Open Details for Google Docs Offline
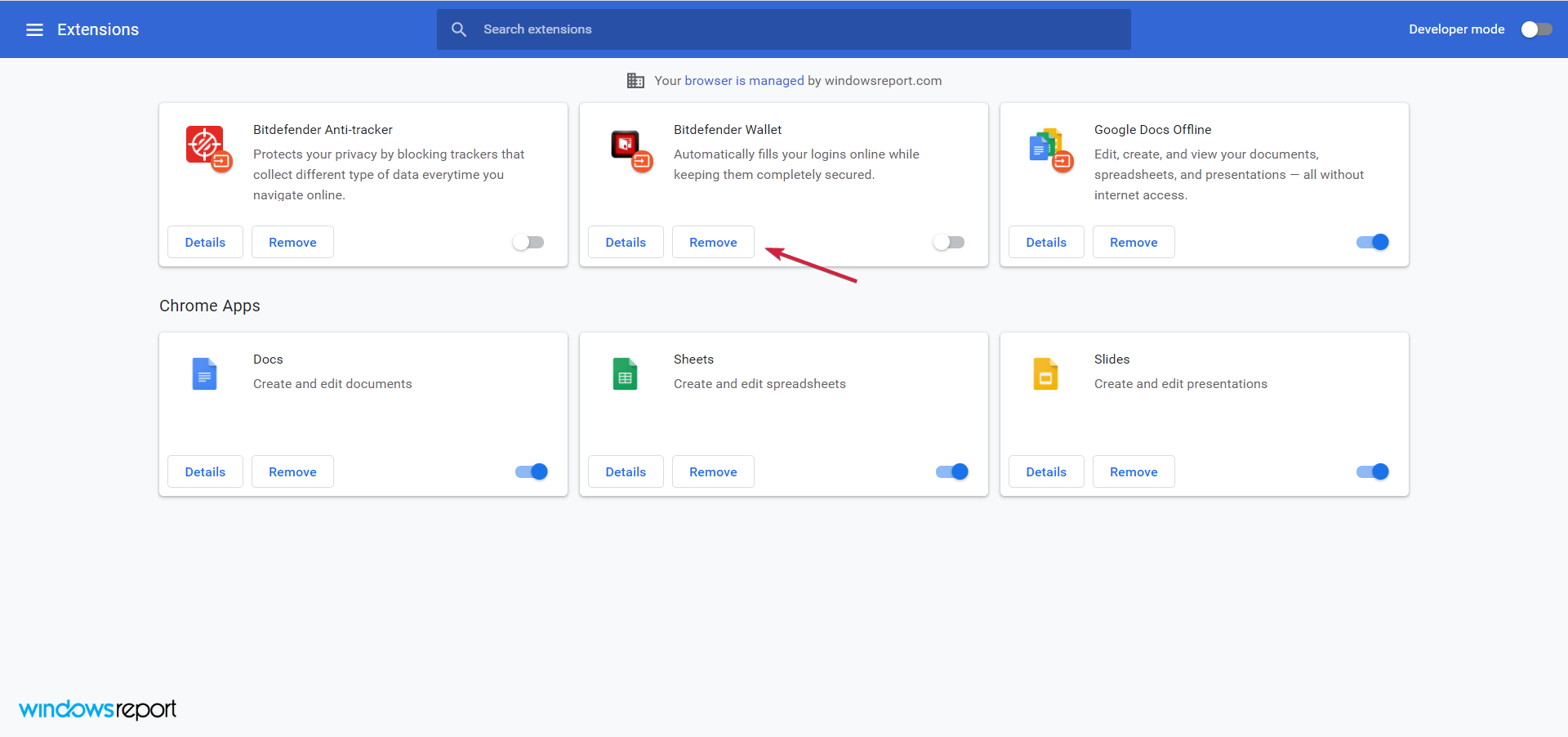The width and height of the screenshot is (1568, 737). click(1046, 242)
